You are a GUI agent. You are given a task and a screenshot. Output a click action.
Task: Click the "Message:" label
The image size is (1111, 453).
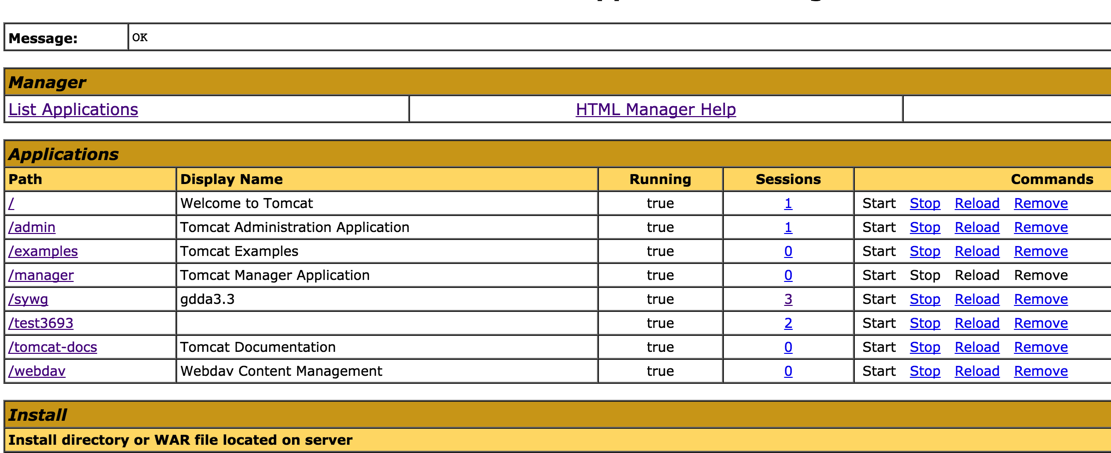coord(43,38)
